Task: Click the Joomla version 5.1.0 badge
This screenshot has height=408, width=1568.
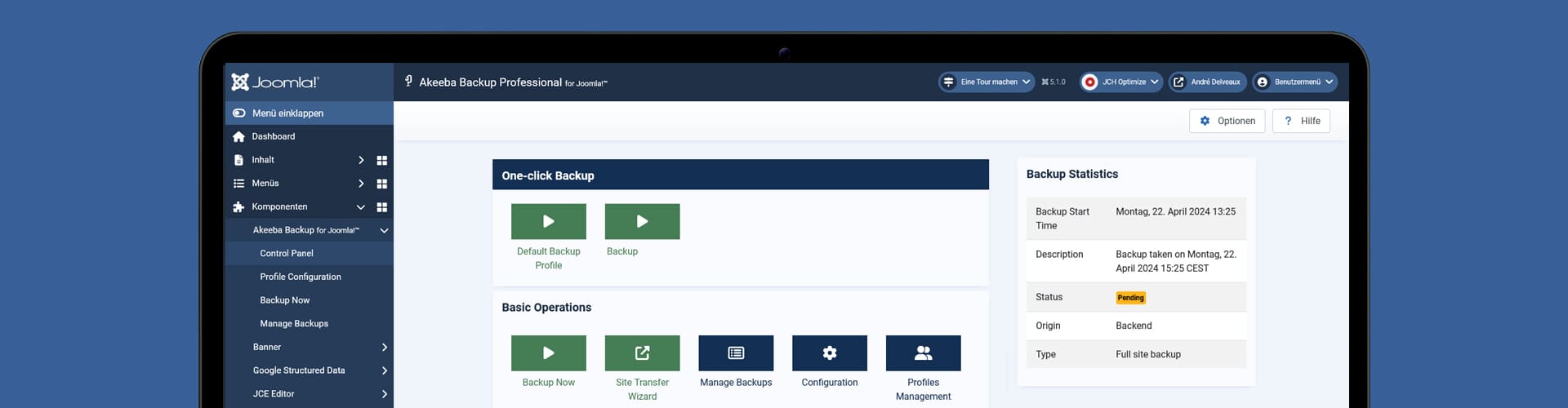Action: 1053,82
